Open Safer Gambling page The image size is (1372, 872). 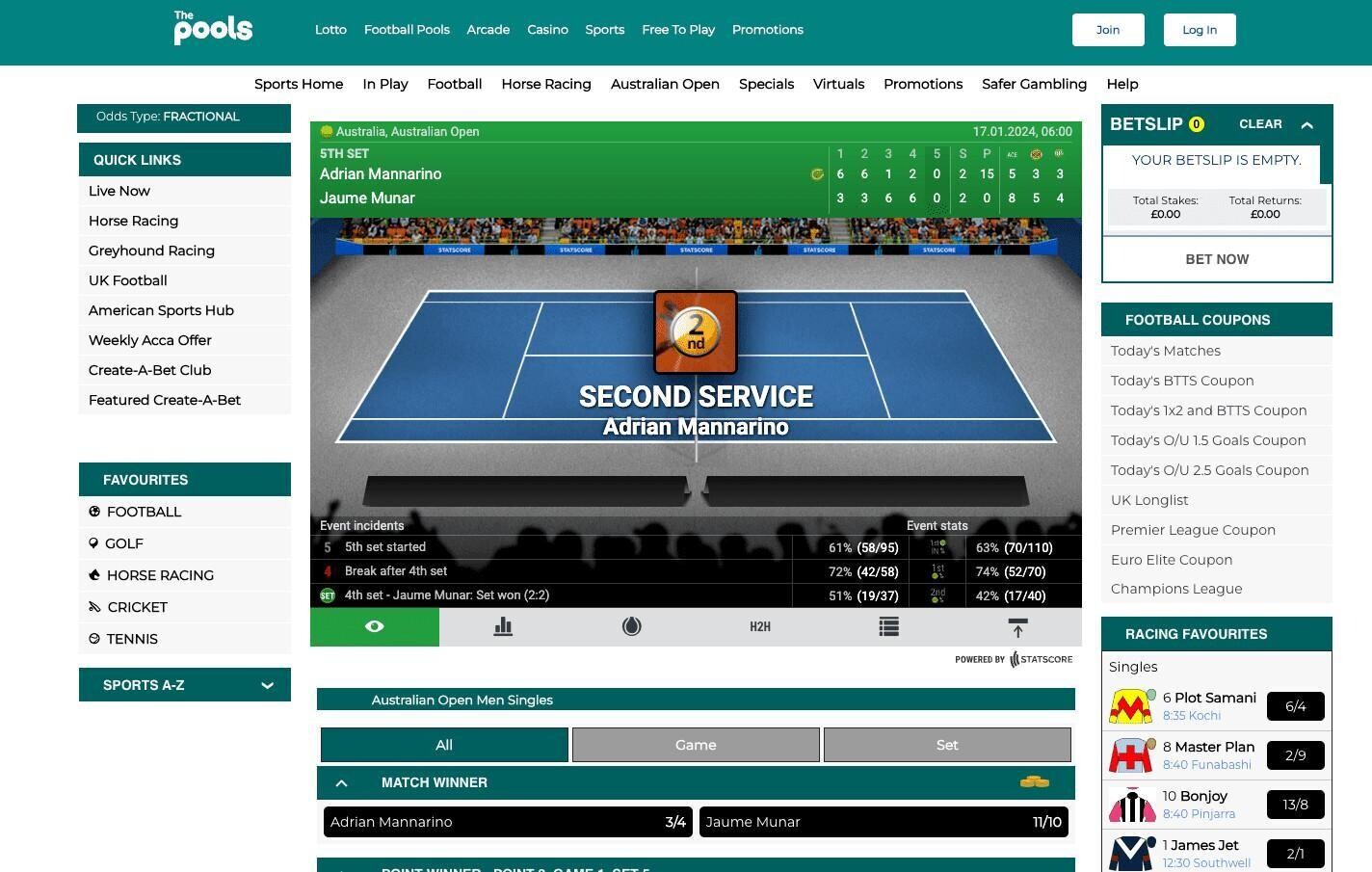coord(1034,84)
